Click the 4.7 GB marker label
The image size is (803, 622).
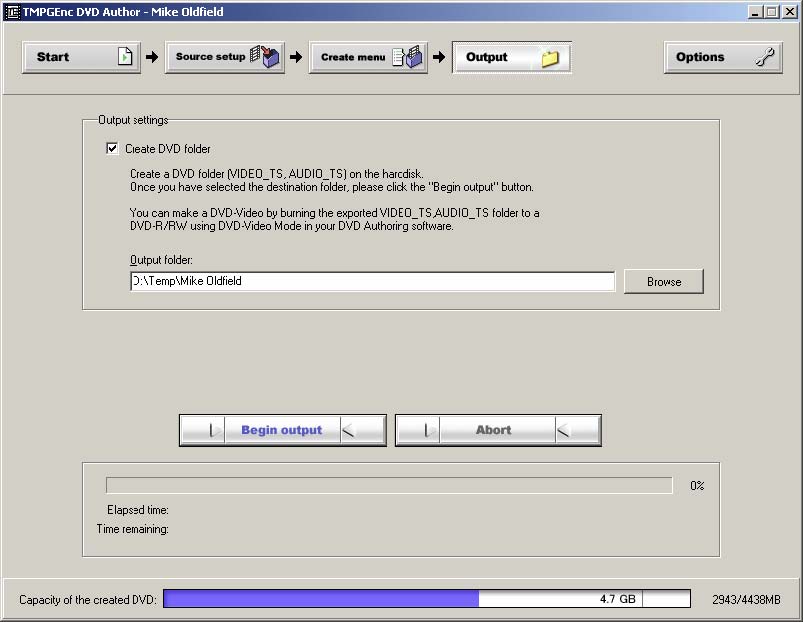point(618,599)
